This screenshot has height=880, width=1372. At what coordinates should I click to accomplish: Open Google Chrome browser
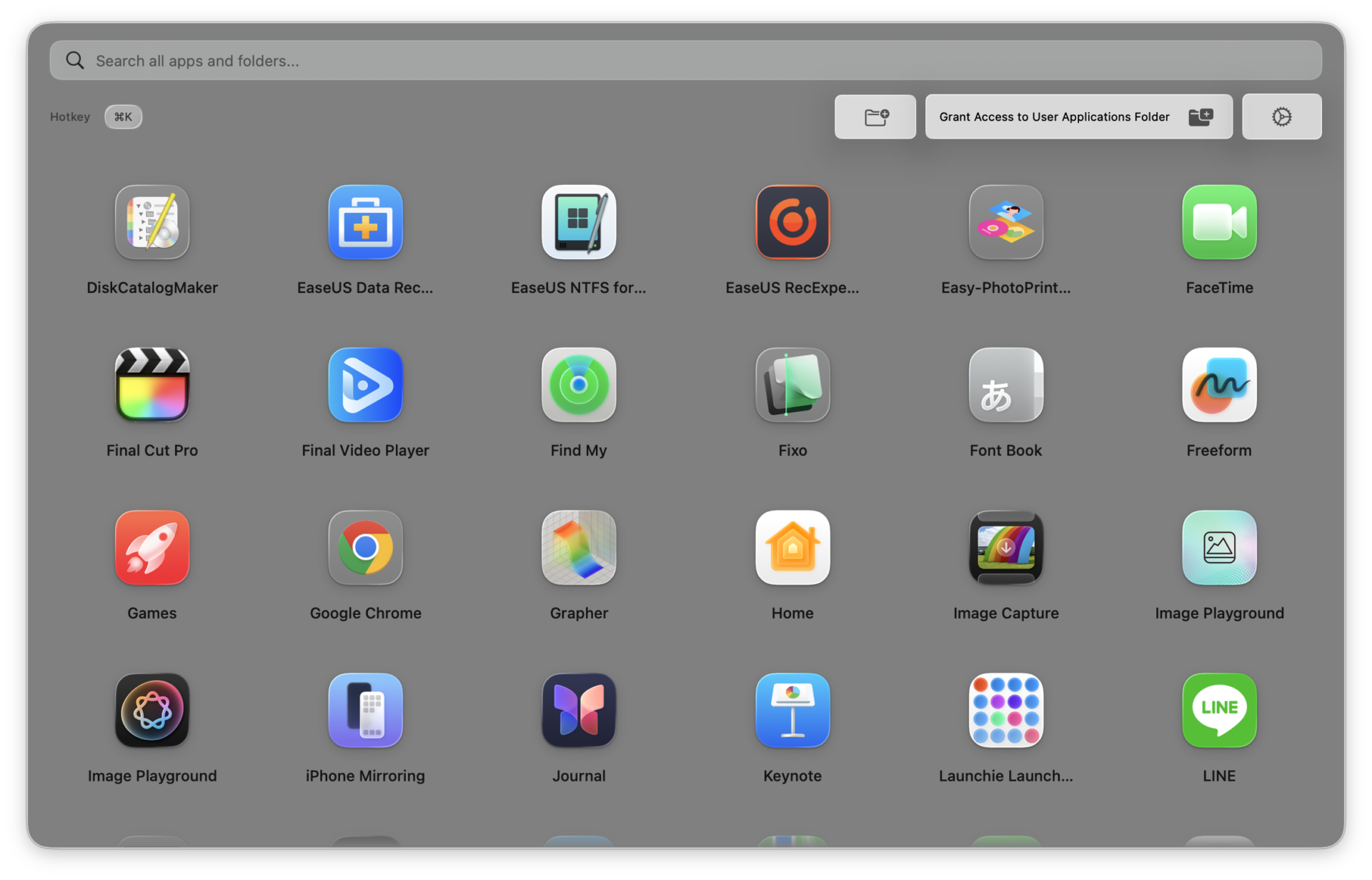[365, 548]
